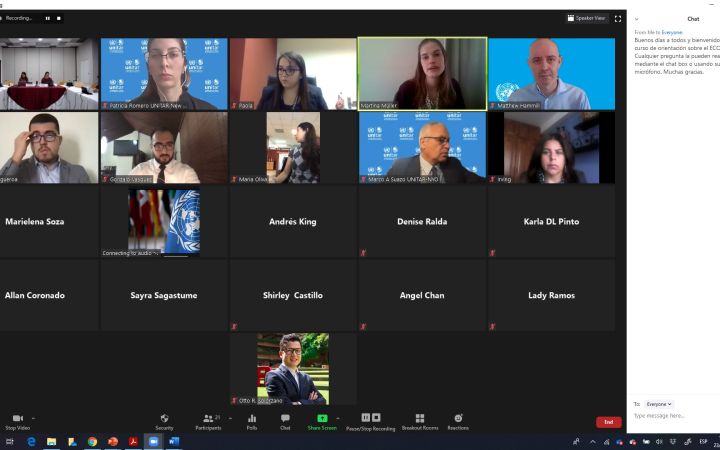
Task: Expand the Stop Video options arrow
Action: point(34,418)
